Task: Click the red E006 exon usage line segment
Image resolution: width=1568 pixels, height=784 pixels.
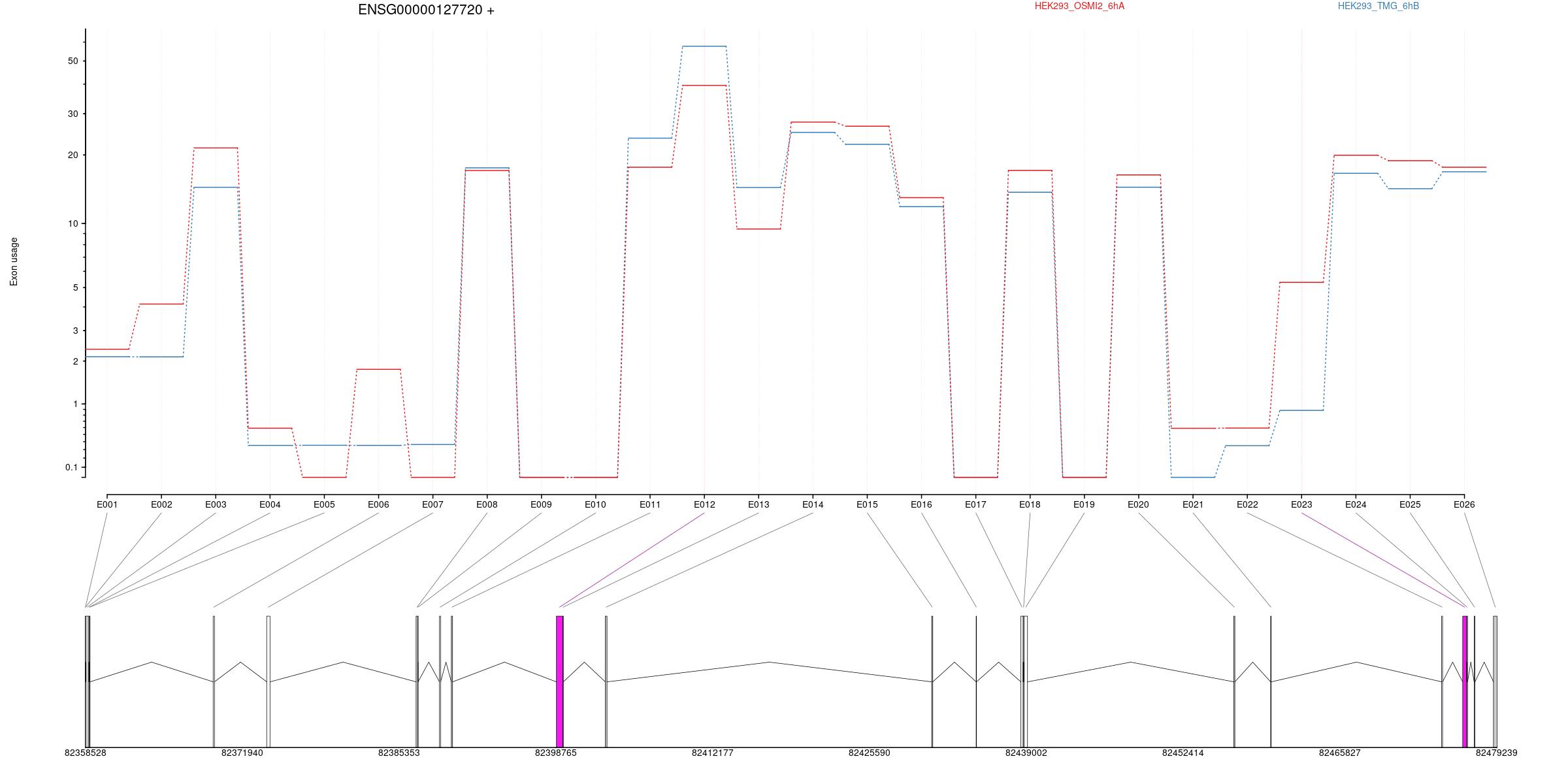Action: [x=378, y=369]
